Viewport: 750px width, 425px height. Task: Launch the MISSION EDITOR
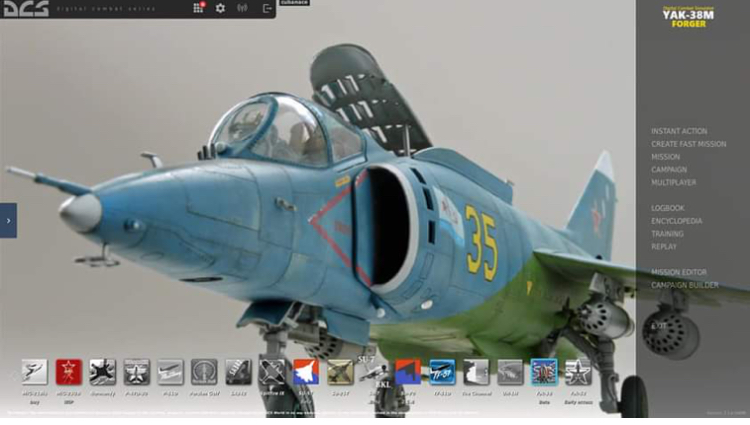click(x=678, y=272)
